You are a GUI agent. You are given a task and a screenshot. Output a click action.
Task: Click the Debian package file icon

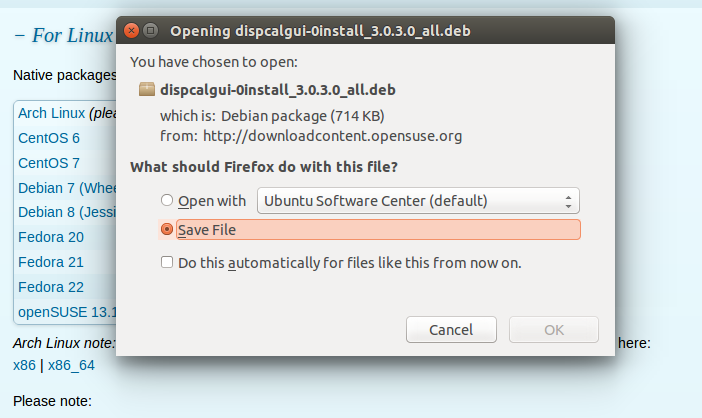click(x=146, y=90)
